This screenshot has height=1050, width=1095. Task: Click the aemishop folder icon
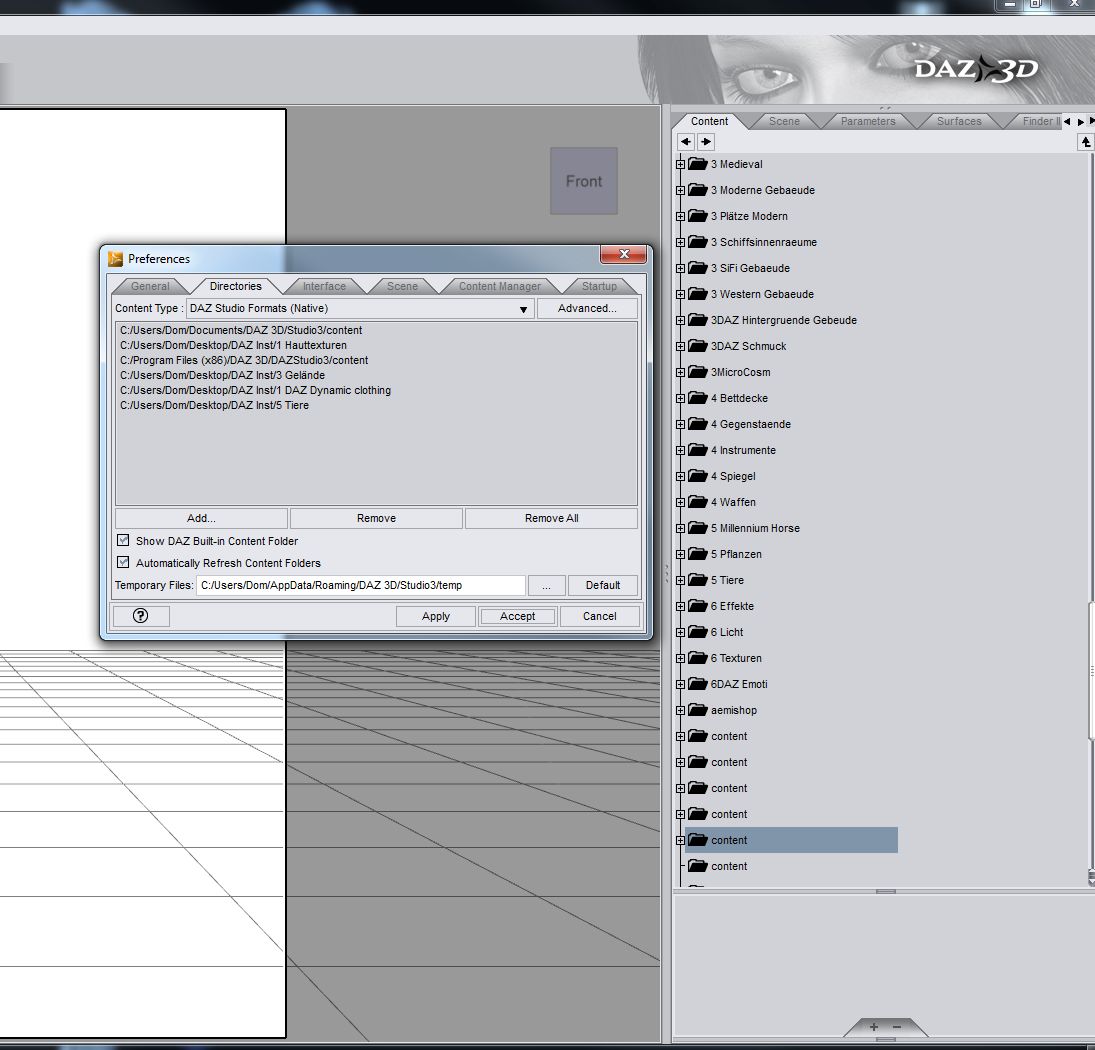(698, 710)
